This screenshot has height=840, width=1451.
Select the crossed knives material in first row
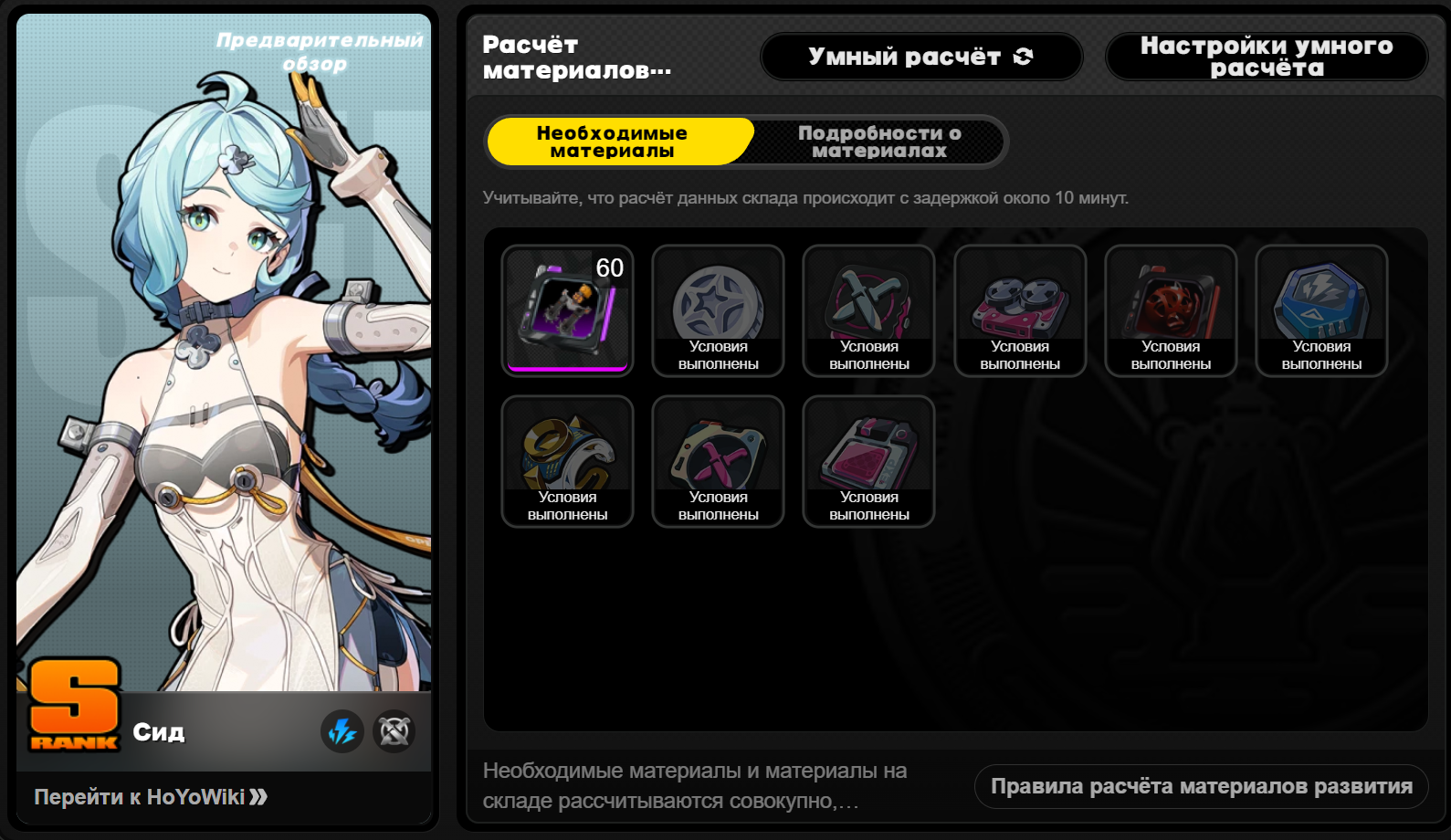click(868, 310)
